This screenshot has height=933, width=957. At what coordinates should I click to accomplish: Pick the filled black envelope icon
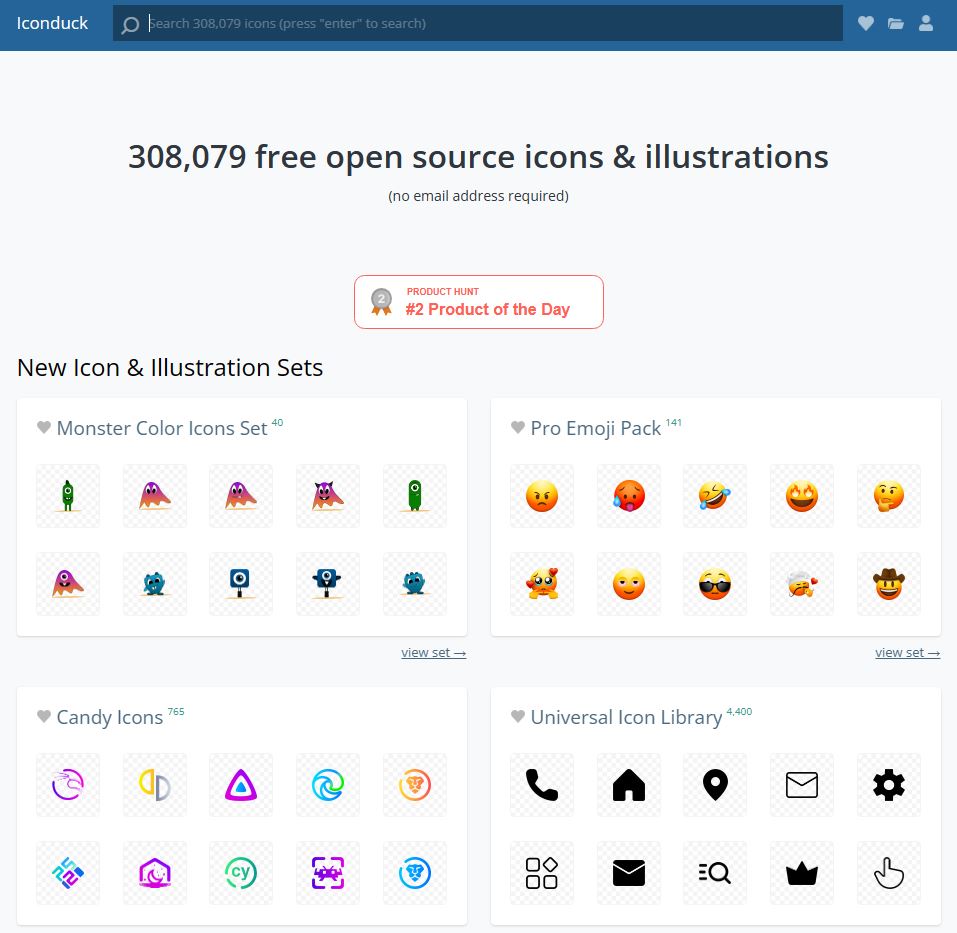(629, 873)
